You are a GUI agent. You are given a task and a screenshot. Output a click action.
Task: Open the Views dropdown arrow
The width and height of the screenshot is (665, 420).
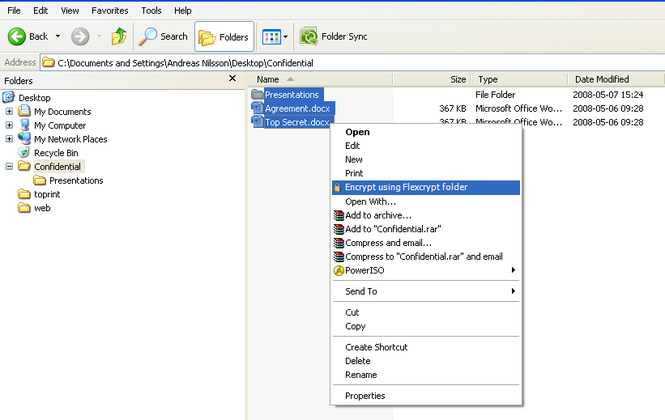tap(286, 37)
